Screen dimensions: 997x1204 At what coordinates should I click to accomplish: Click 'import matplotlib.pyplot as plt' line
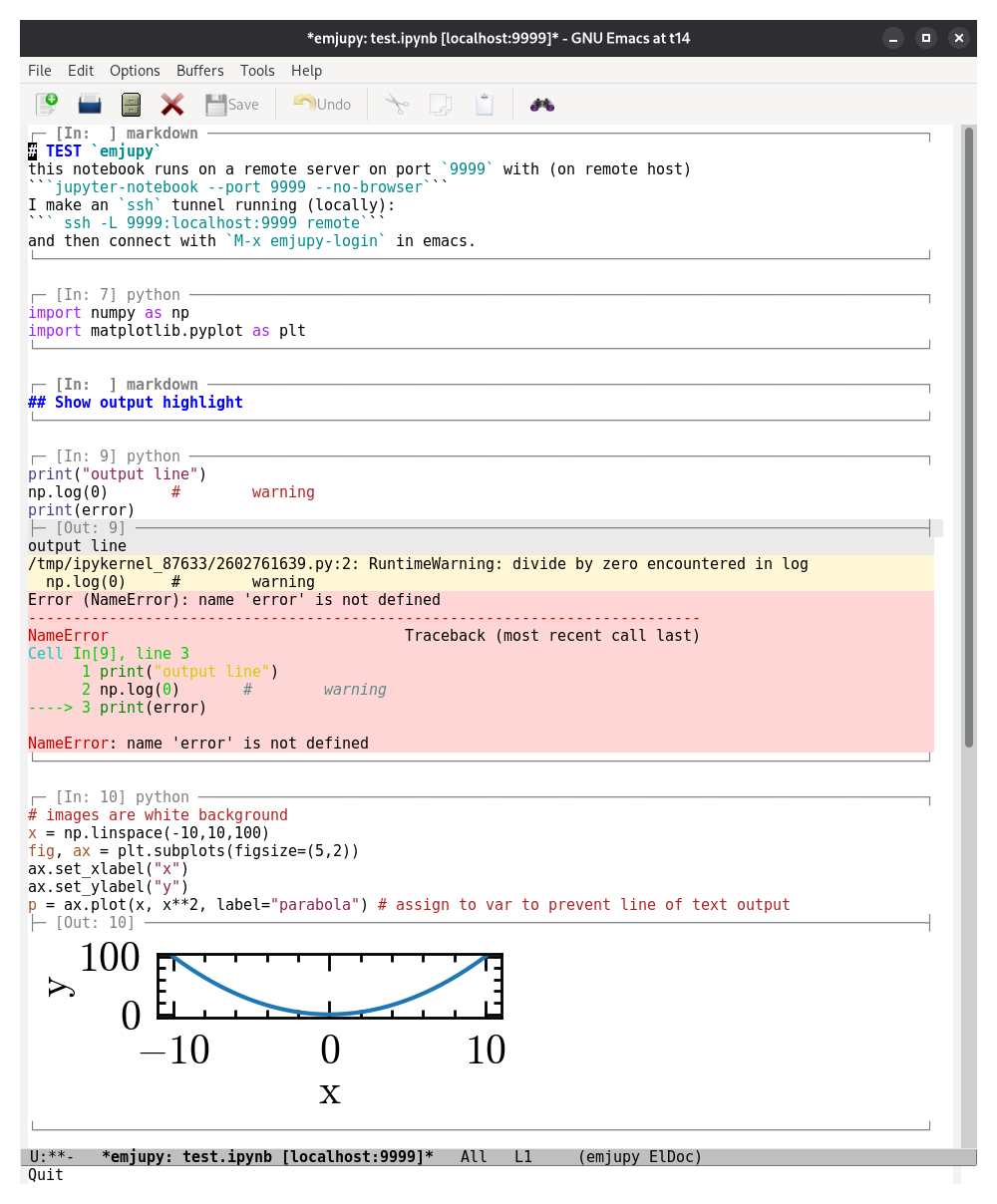(166, 331)
